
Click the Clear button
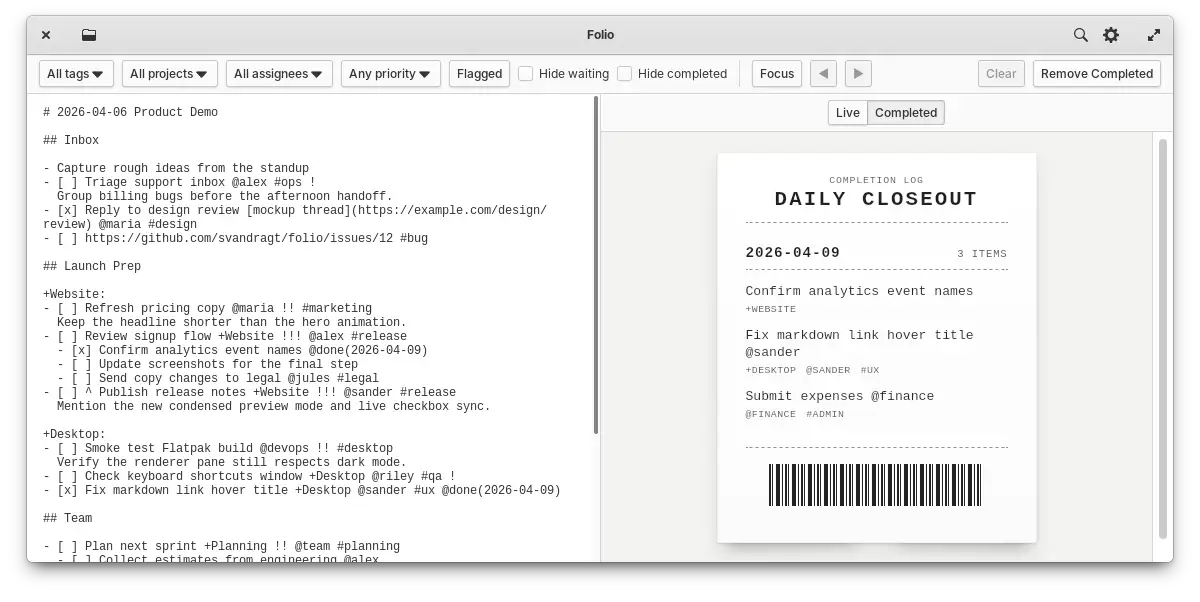click(1001, 73)
